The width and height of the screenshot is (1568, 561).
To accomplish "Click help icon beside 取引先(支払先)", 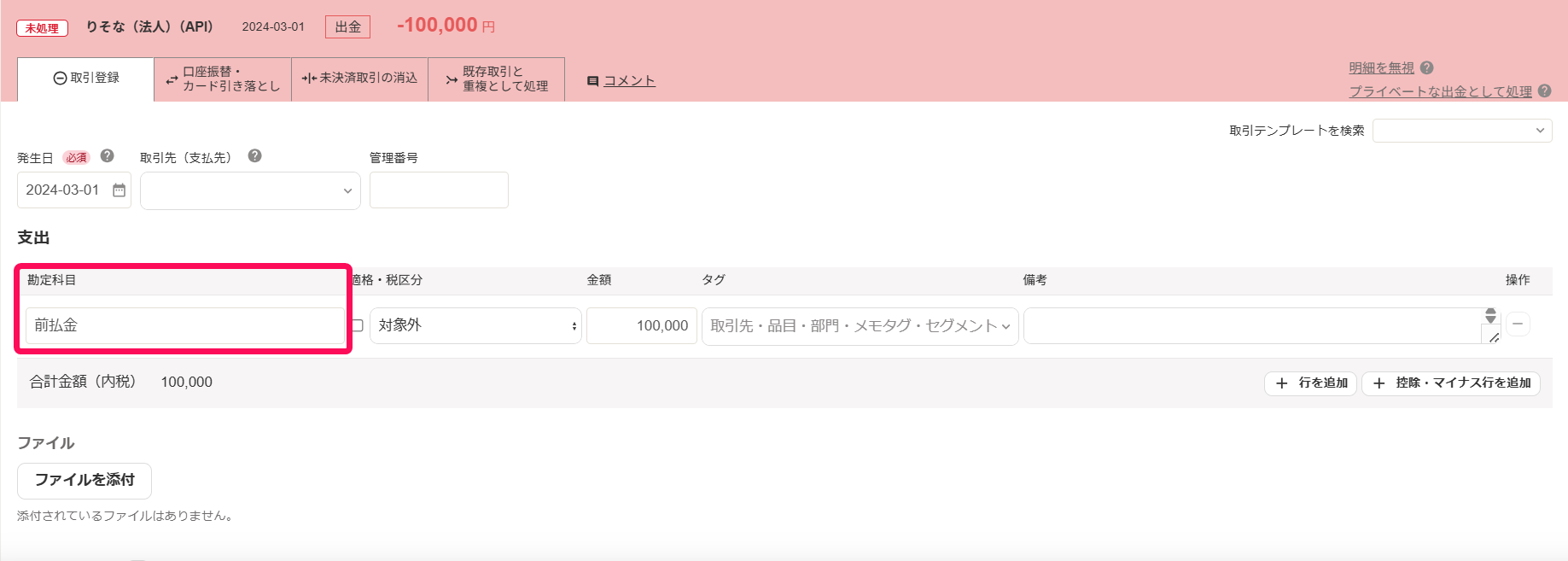I will [254, 156].
